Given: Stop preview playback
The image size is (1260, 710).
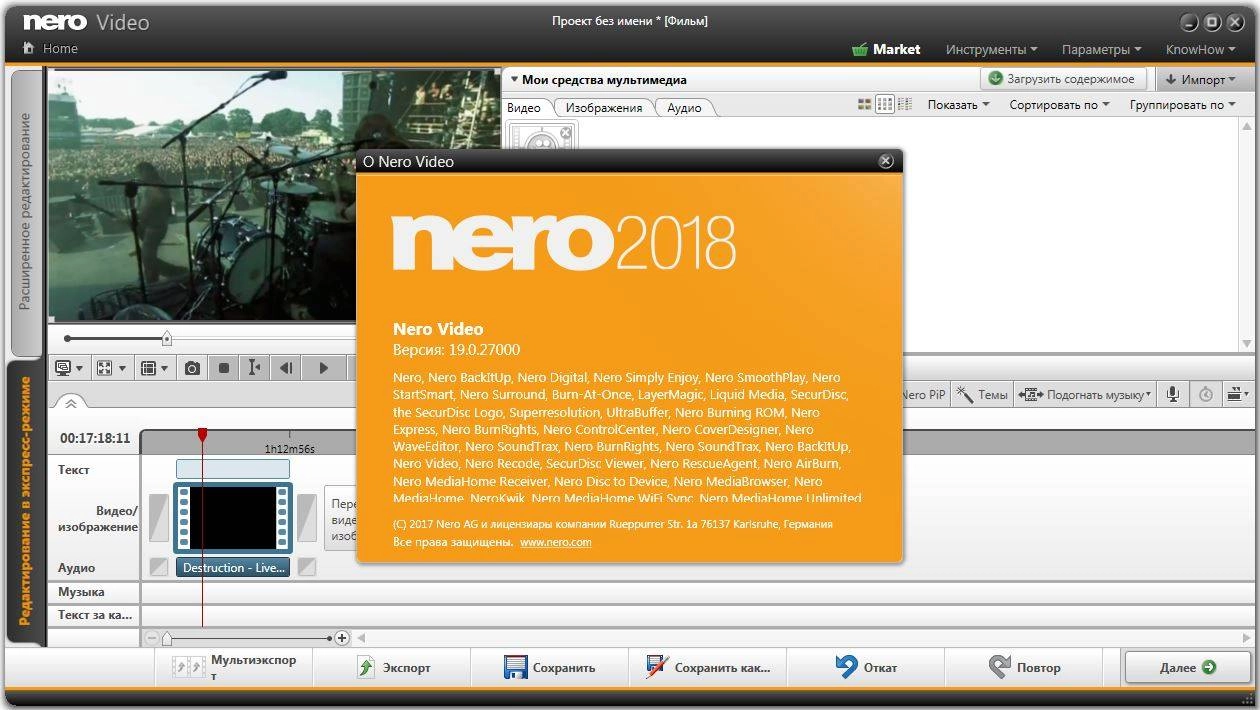Looking at the screenshot, I should tap(224, 368).
